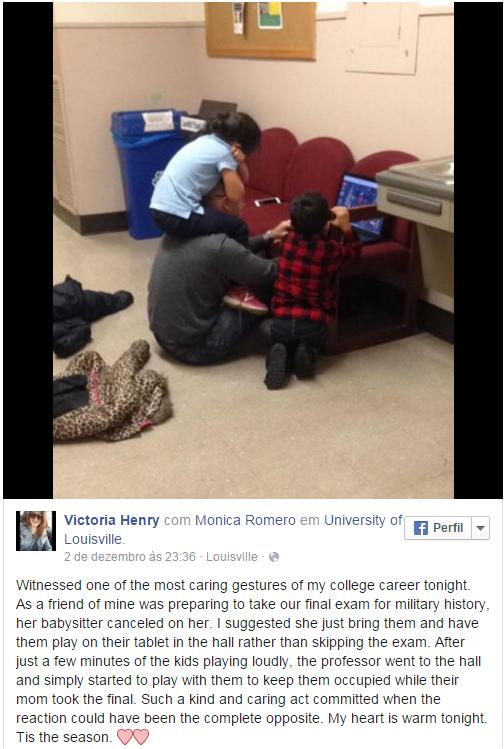Open Victoria Henry's profile name link
504x749 pixels.
[111, 520]
